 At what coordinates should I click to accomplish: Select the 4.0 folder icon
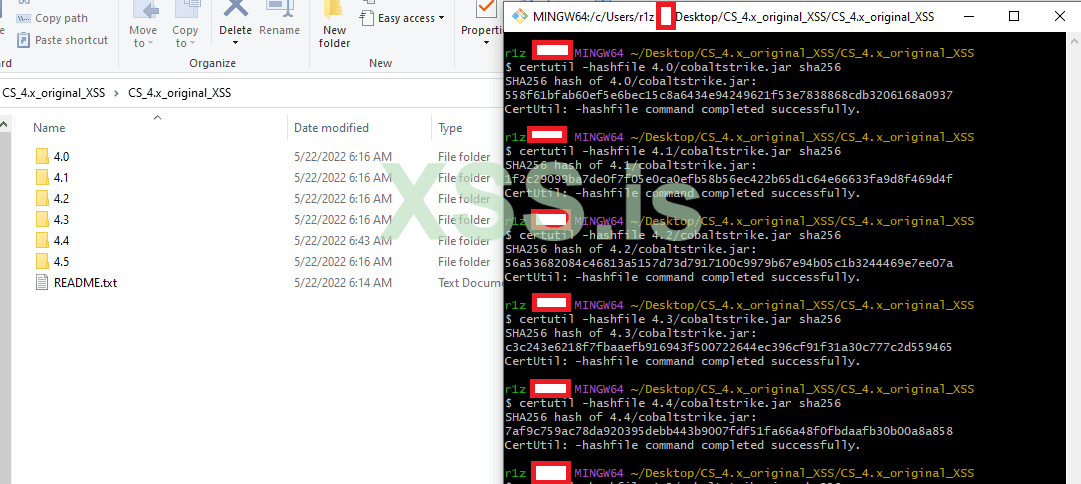tap(43, 157)
